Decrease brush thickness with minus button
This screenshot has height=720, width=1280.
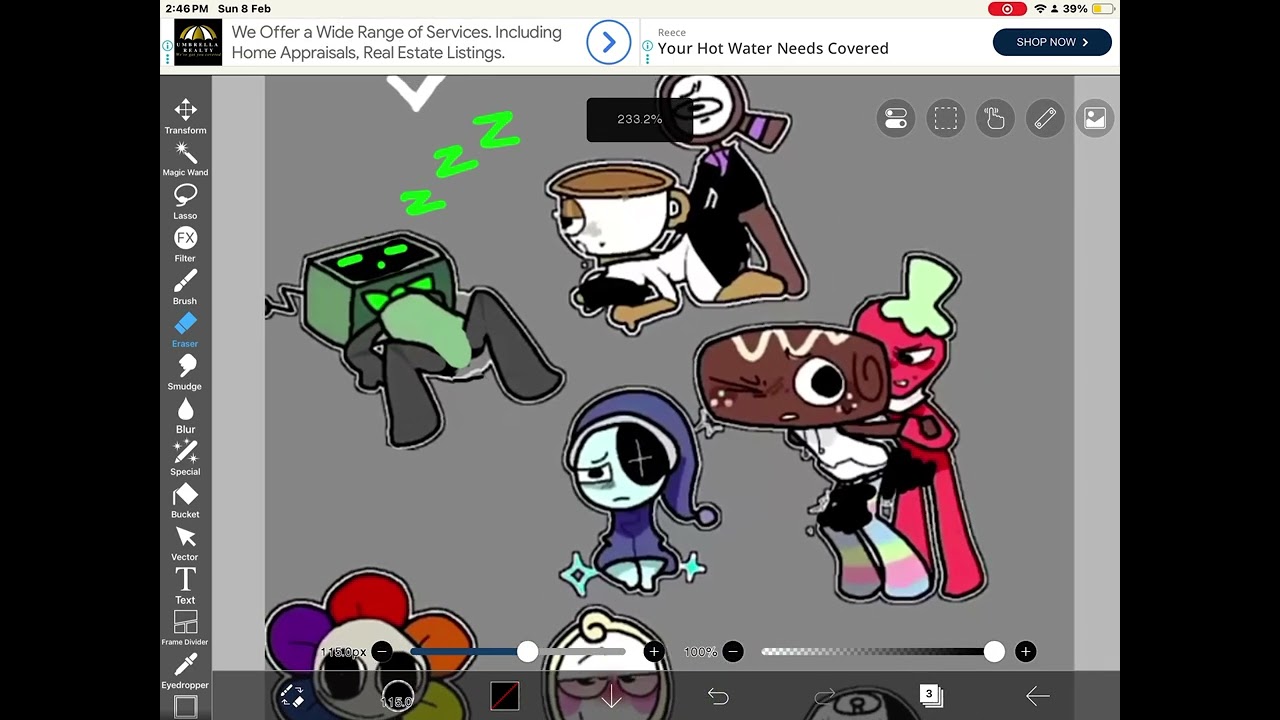pos(382,652)
